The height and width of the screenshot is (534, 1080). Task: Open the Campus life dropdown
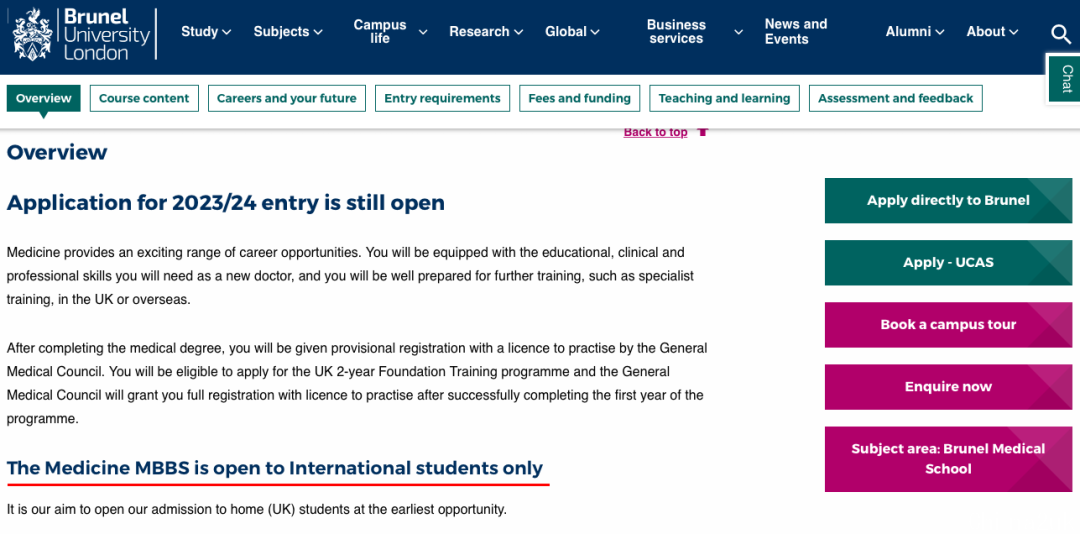(390, 32)
